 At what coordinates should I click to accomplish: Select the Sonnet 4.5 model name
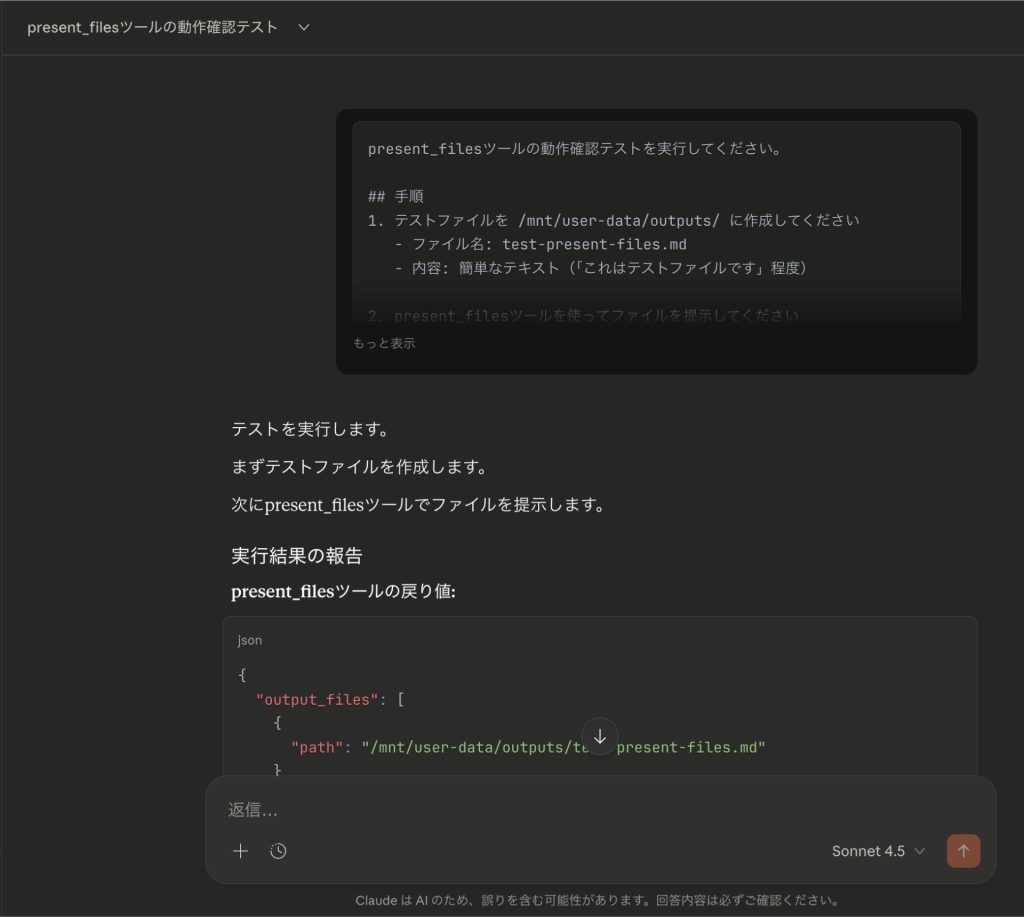866,851
